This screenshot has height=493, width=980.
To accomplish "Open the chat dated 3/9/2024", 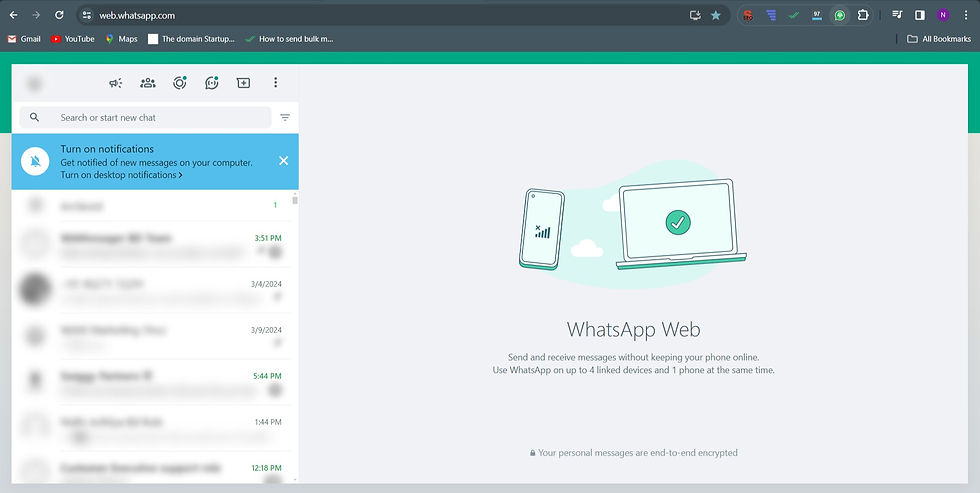I will pos(151,336).
